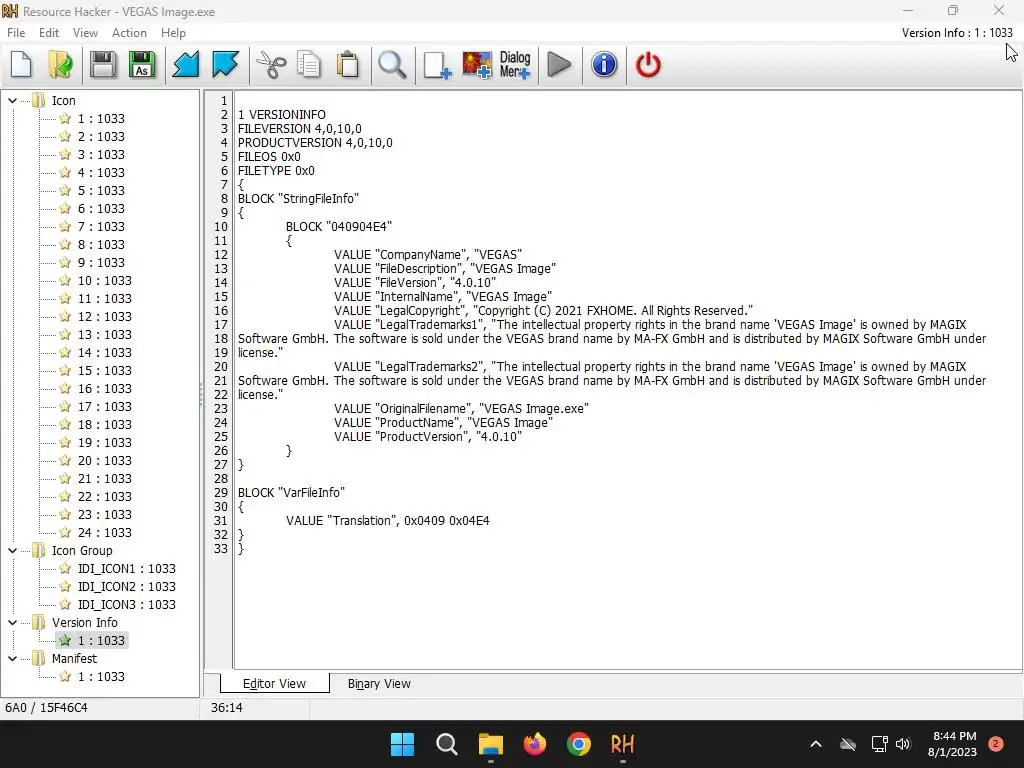Open File Explorer from the taskbar

click(x=490, y=744)
